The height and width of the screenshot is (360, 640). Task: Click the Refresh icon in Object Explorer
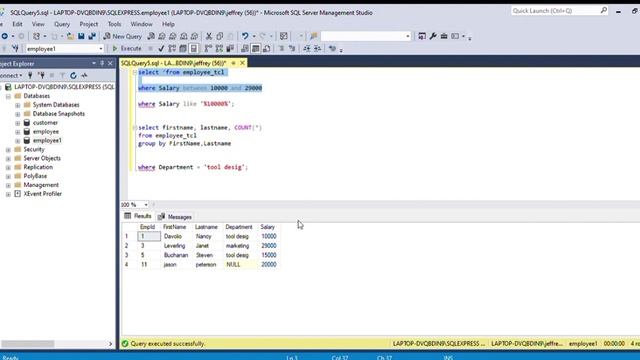[x=73, y=76]
